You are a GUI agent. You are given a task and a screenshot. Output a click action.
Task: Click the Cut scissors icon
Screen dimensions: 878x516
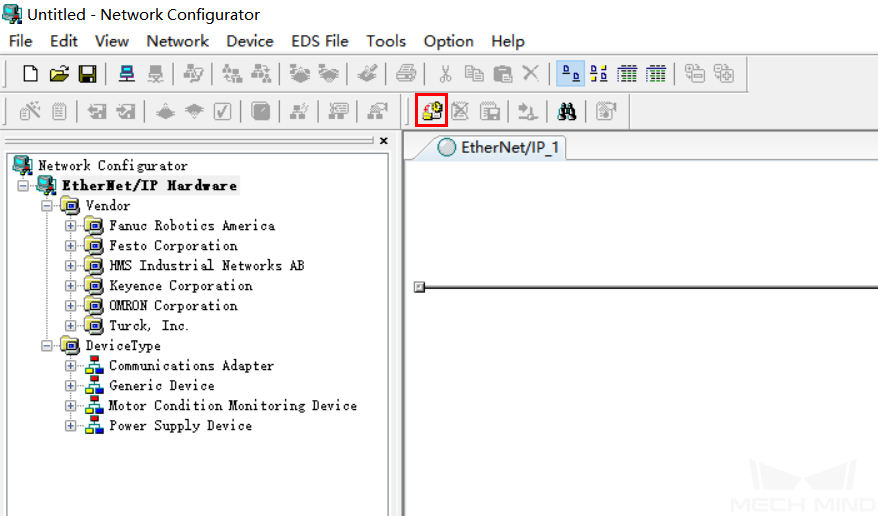445,73
